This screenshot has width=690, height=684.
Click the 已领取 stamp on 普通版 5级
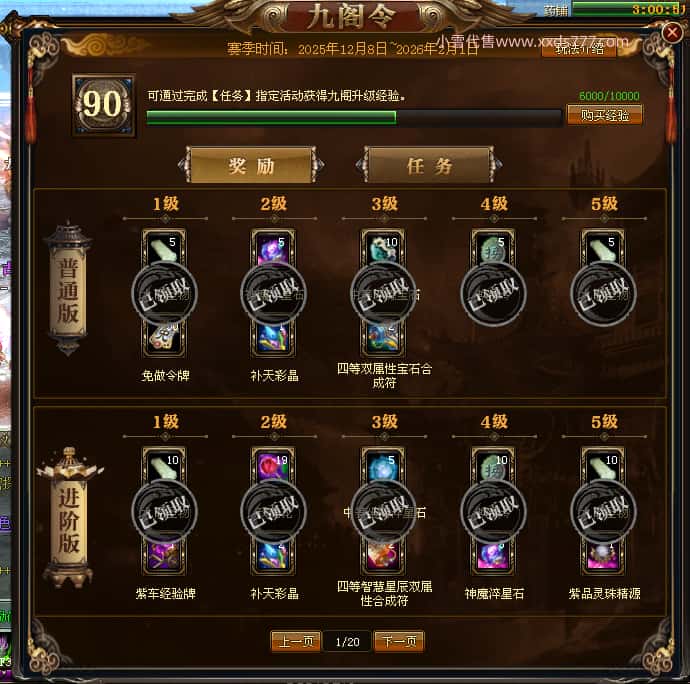click(x=603, y=294)
